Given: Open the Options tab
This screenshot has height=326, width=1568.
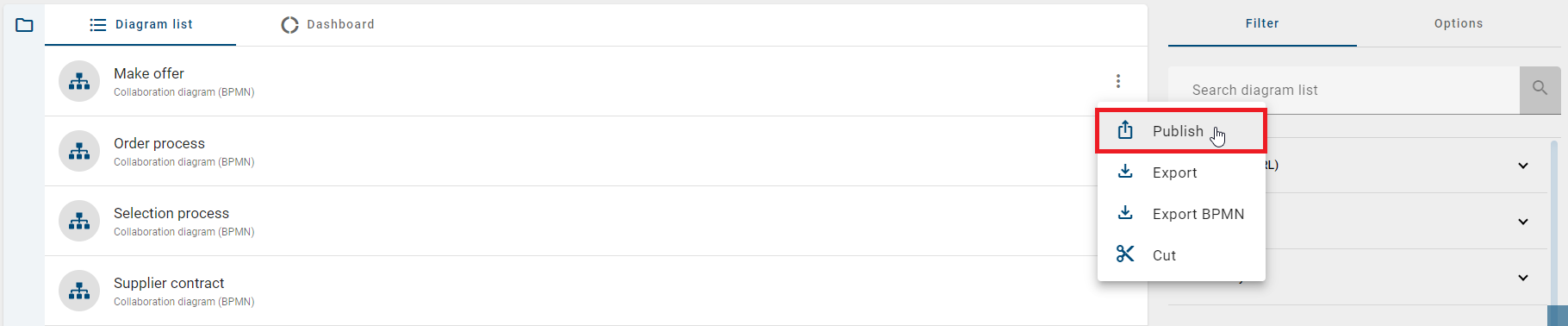Looking at the screenshot, I should 1459,23.
